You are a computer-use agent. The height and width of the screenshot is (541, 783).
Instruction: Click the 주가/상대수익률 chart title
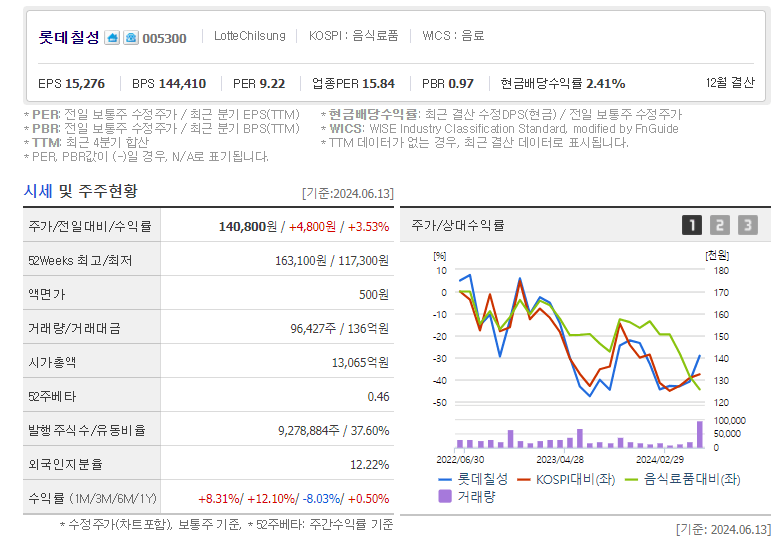tap(458, 225)
